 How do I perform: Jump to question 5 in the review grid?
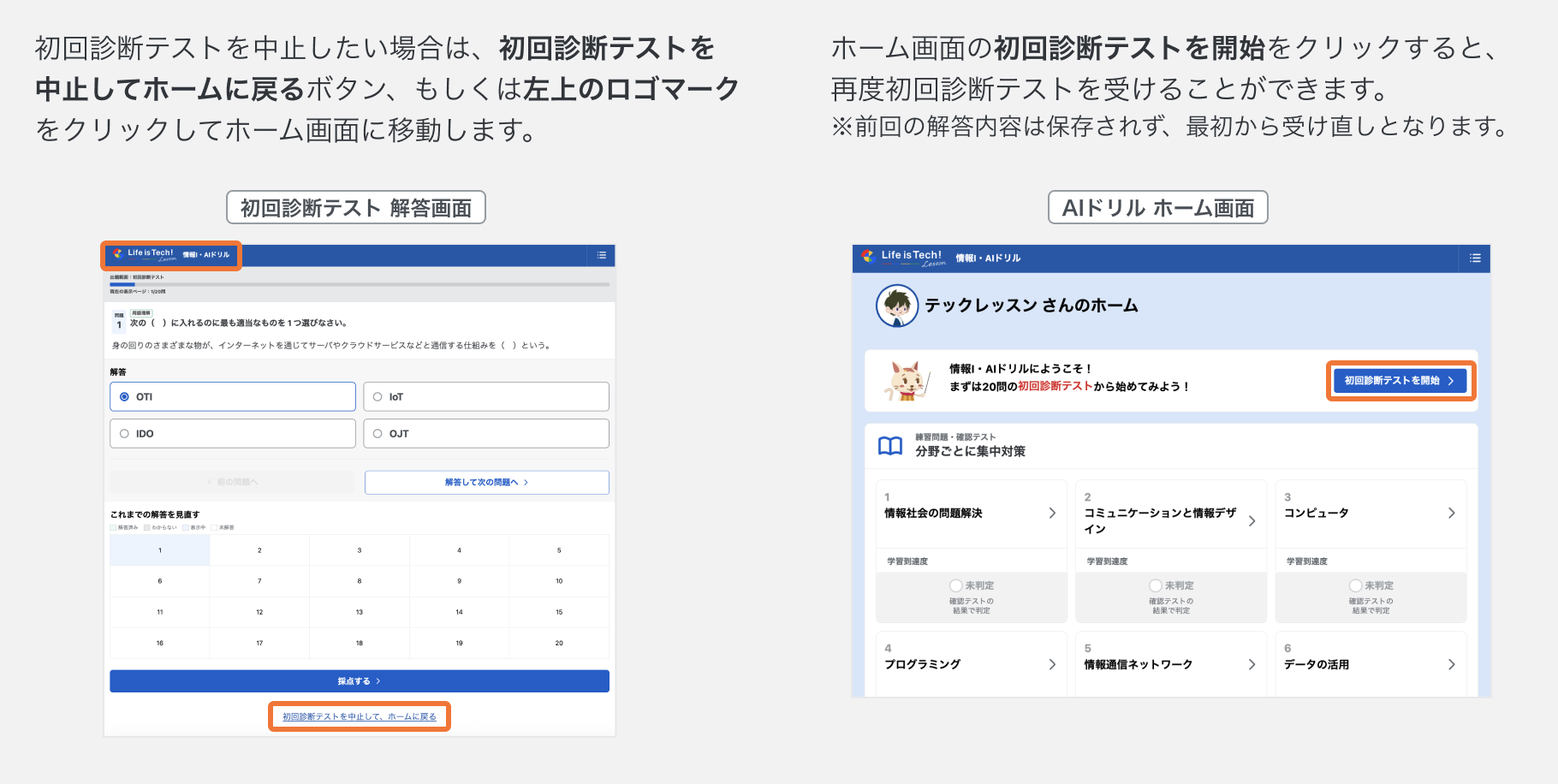click(559, 550)
